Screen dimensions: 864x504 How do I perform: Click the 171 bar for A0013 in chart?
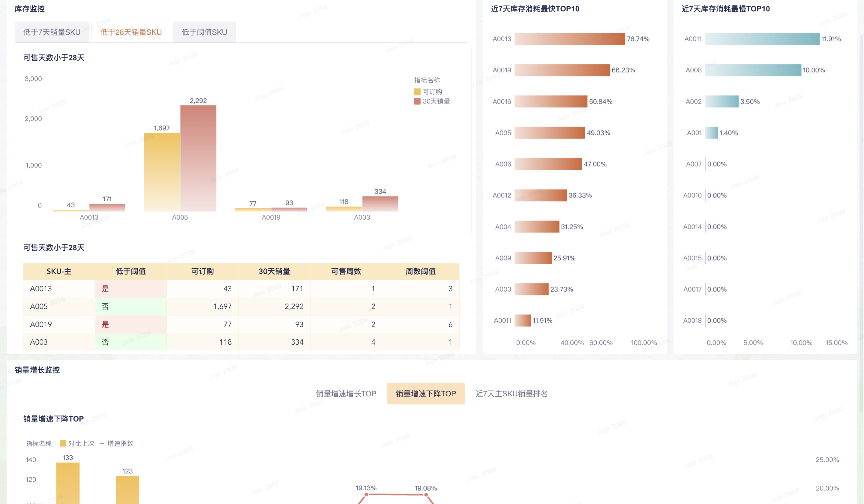(x=107, y=208)
